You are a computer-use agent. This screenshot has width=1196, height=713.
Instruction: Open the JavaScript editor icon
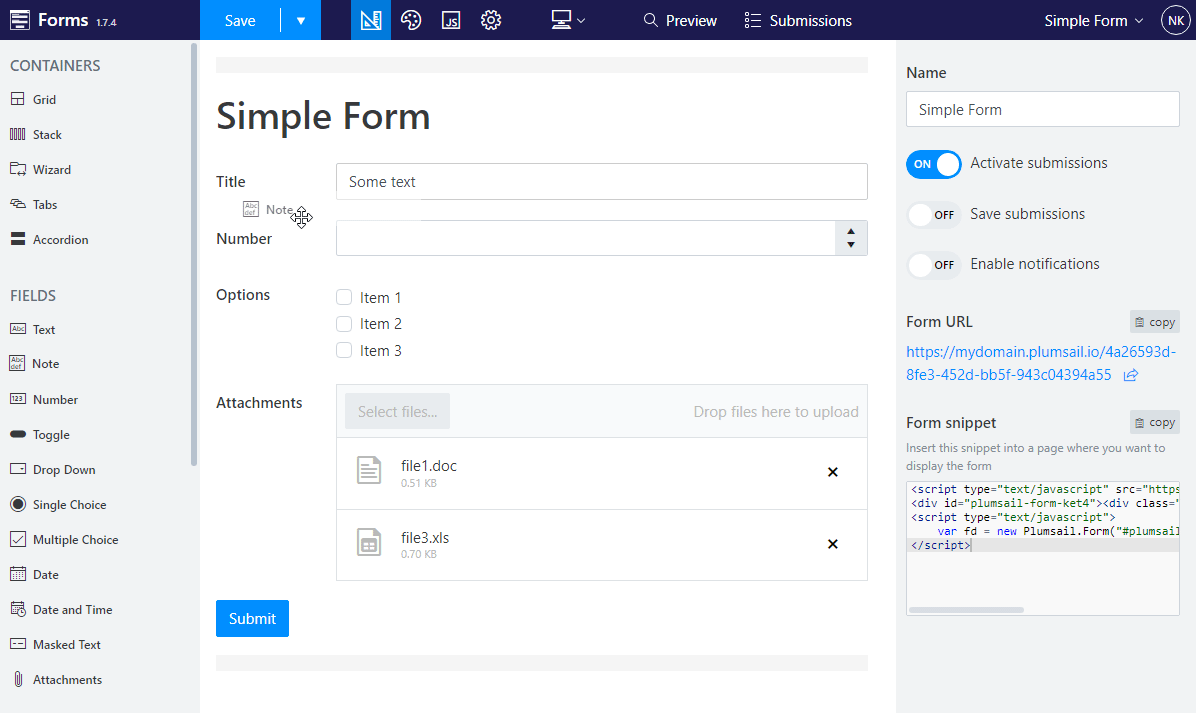[451, 20]
